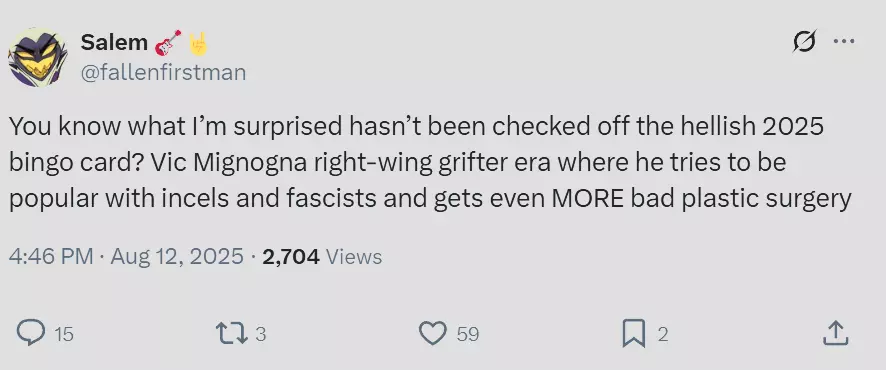Open the Grok slashed-circle icon
Viewport: 886px width, 370px height.
(804, 42)
